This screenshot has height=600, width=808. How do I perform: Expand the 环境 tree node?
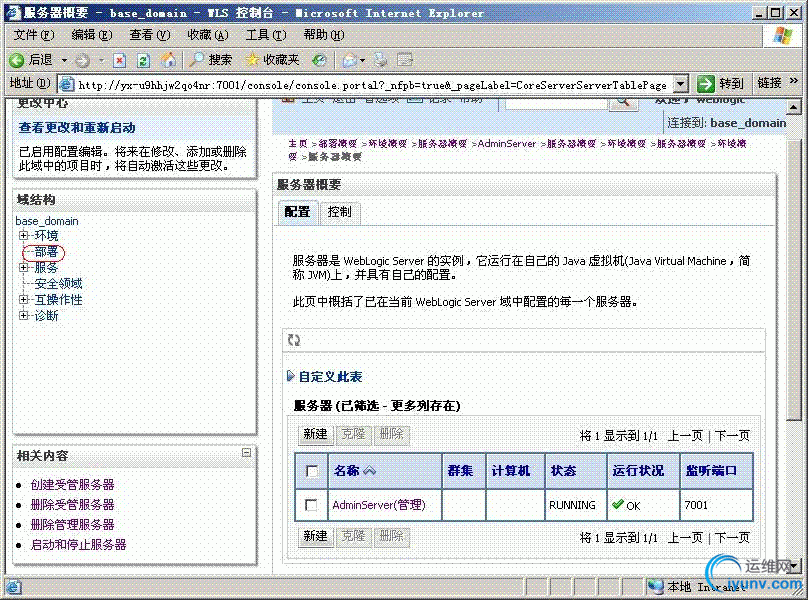[x=23, y=236]
